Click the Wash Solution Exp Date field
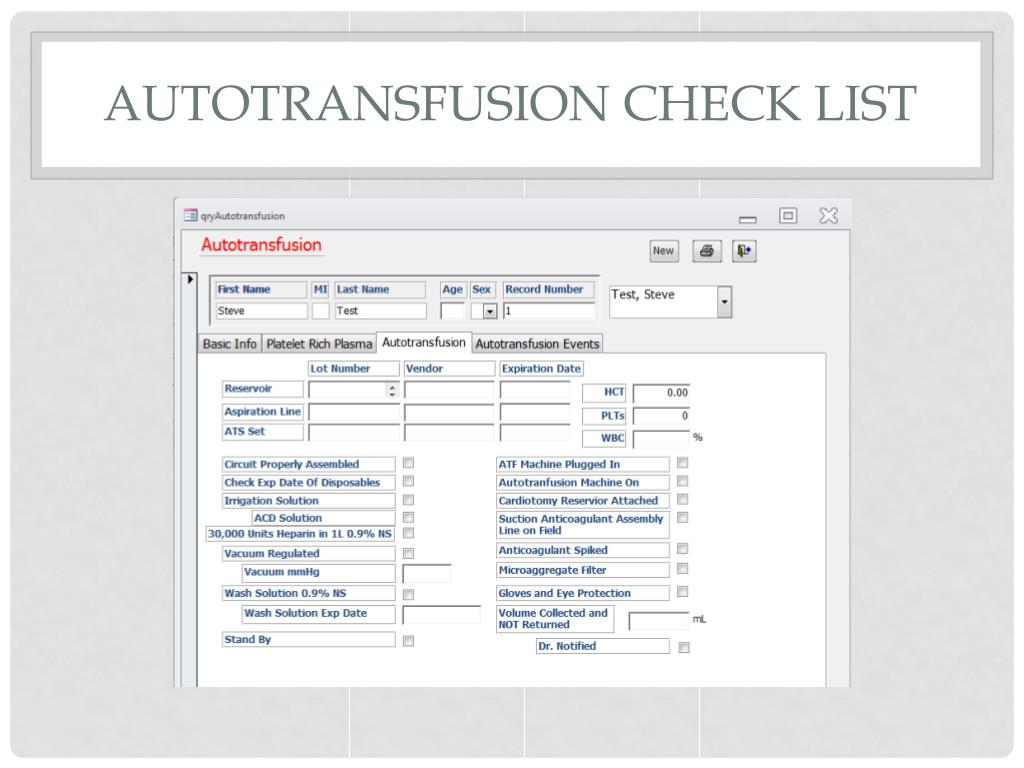 coord(442,615)
